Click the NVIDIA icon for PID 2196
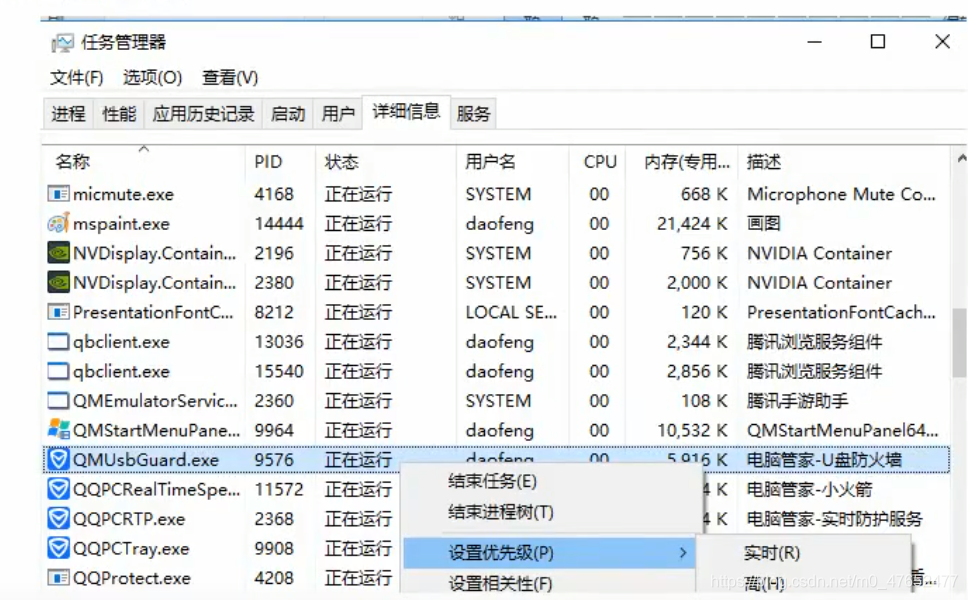The height and width of the screenshot is (600, 968). 58,253
